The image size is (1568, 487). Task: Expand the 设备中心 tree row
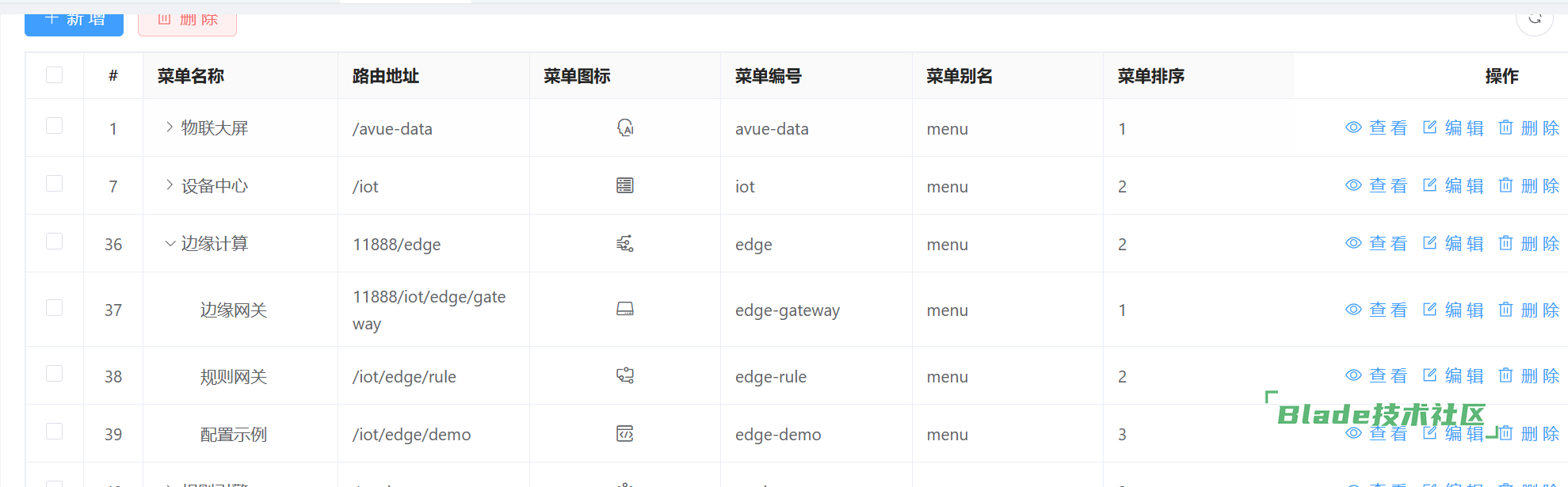(x=170, y=185)
